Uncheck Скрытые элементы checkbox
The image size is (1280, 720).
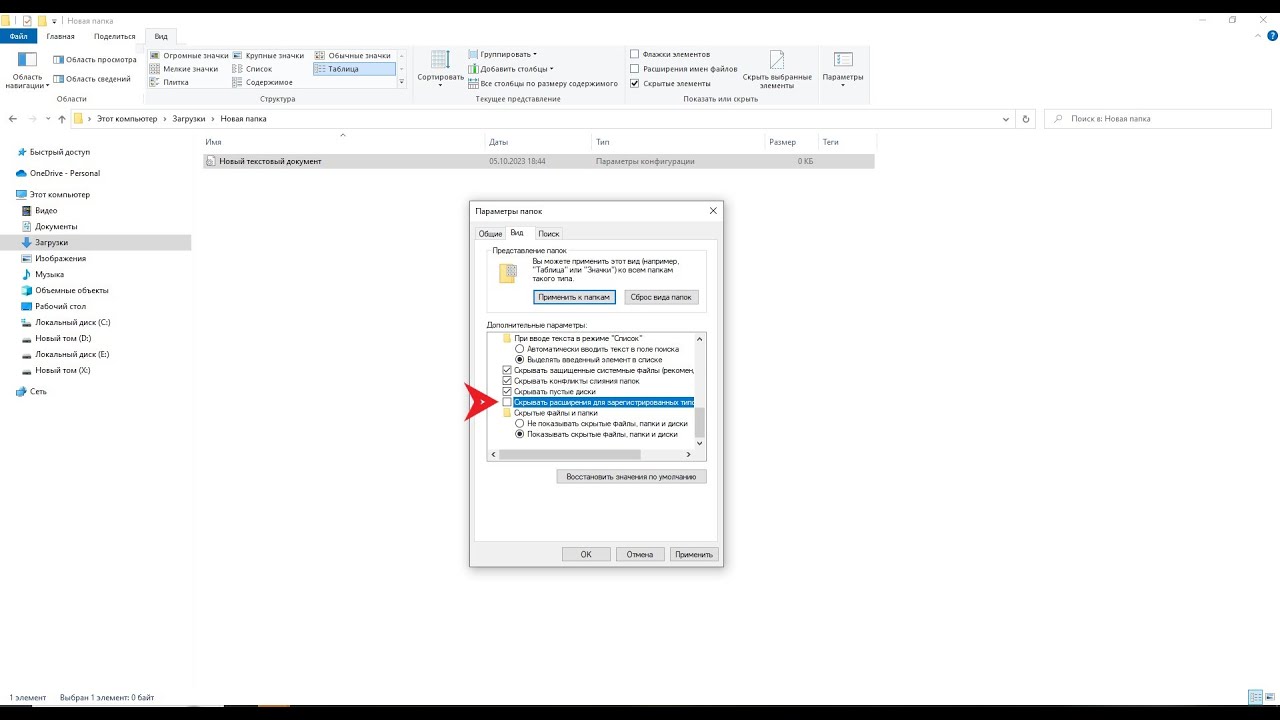point(635,84)
